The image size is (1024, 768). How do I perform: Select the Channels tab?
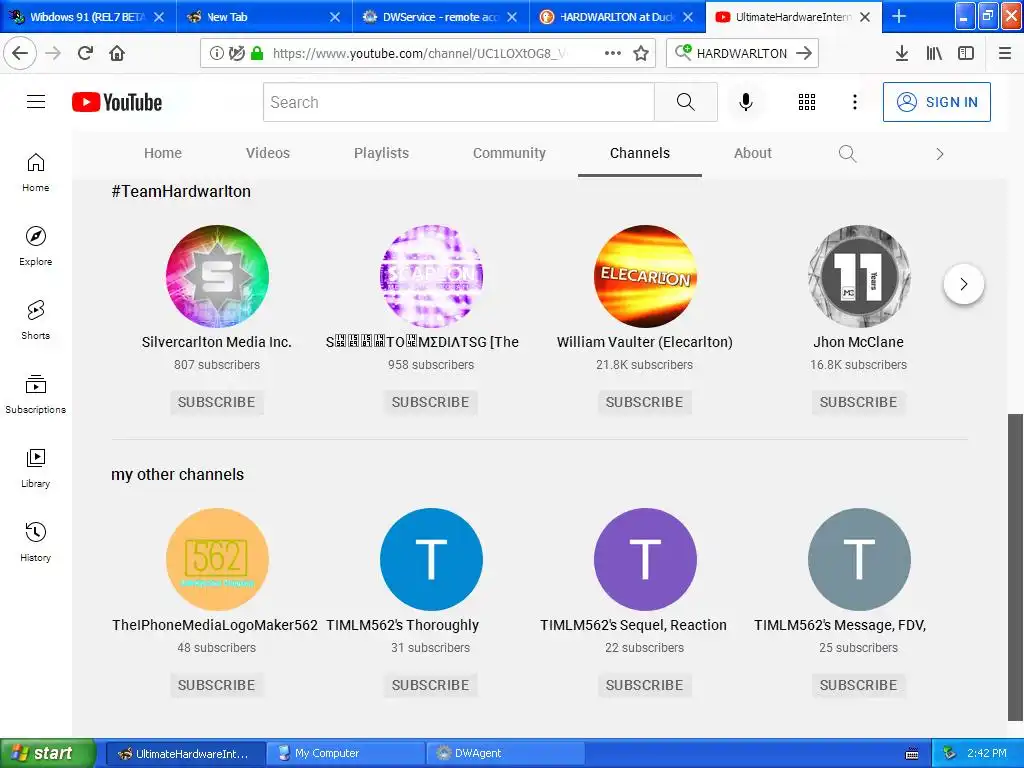tap(640, 153)
